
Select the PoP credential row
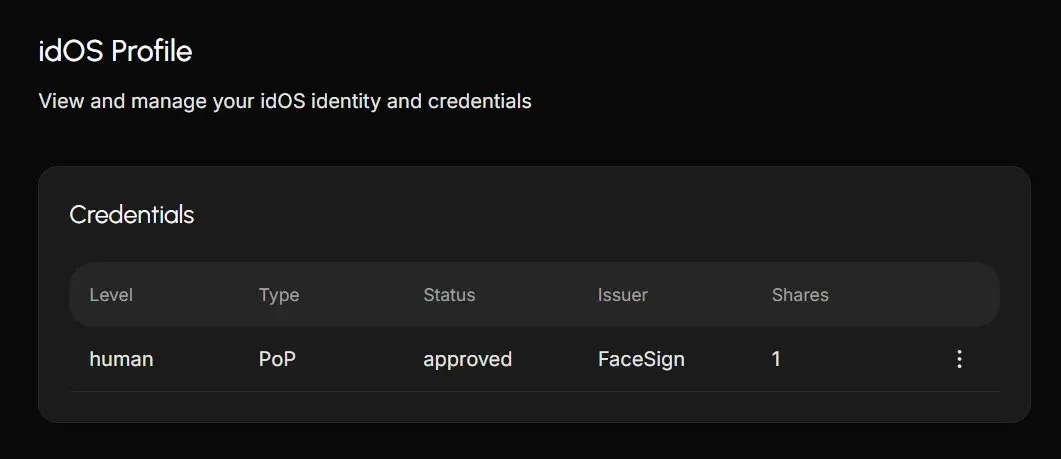click(x=534, y=359)
